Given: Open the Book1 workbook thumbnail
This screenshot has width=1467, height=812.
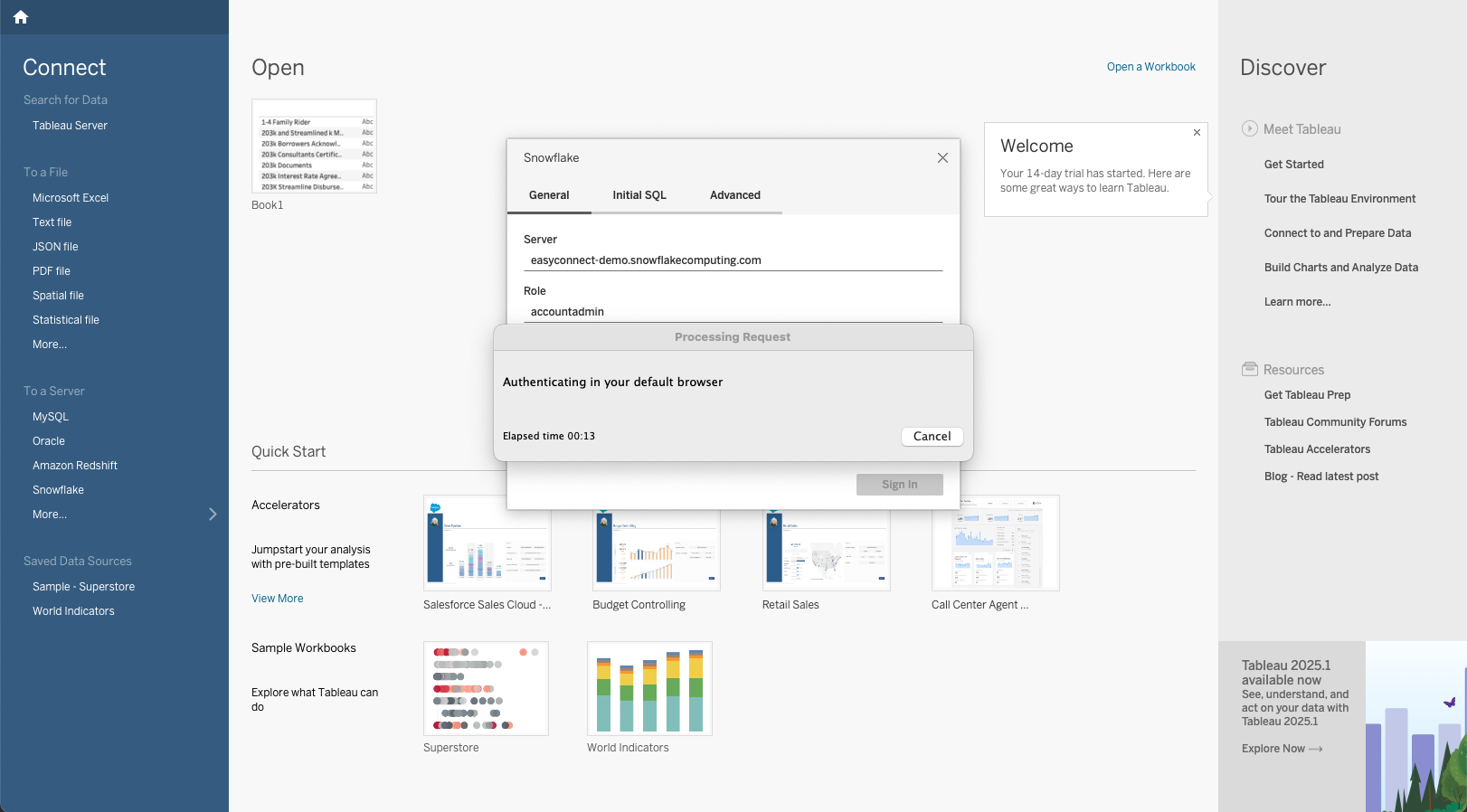Looking at the screenshot, I should (314, 146).
